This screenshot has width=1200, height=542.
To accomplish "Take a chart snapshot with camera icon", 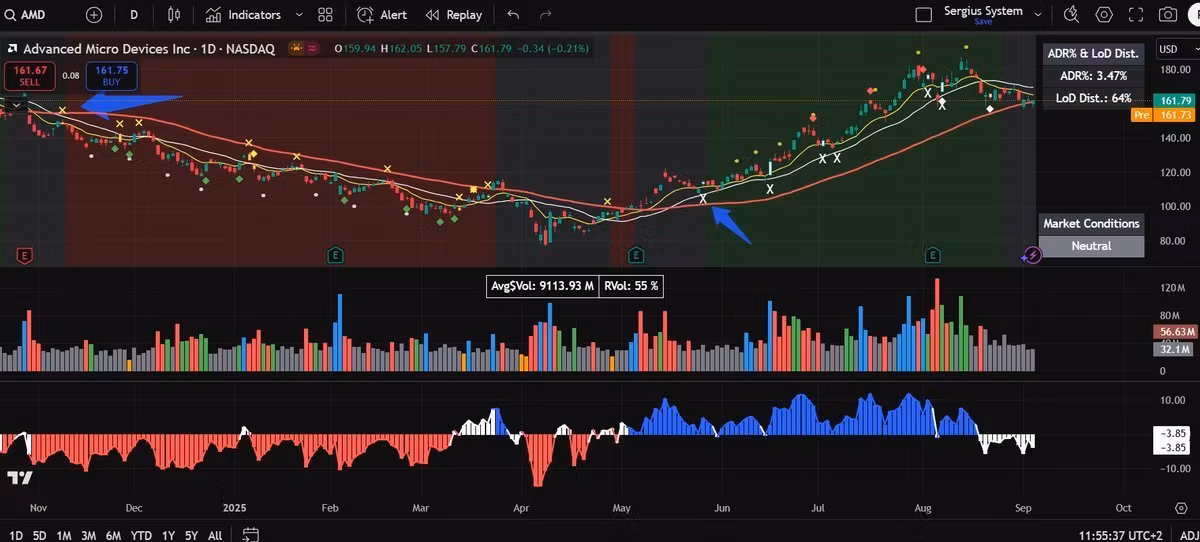I will [1167, 15].
